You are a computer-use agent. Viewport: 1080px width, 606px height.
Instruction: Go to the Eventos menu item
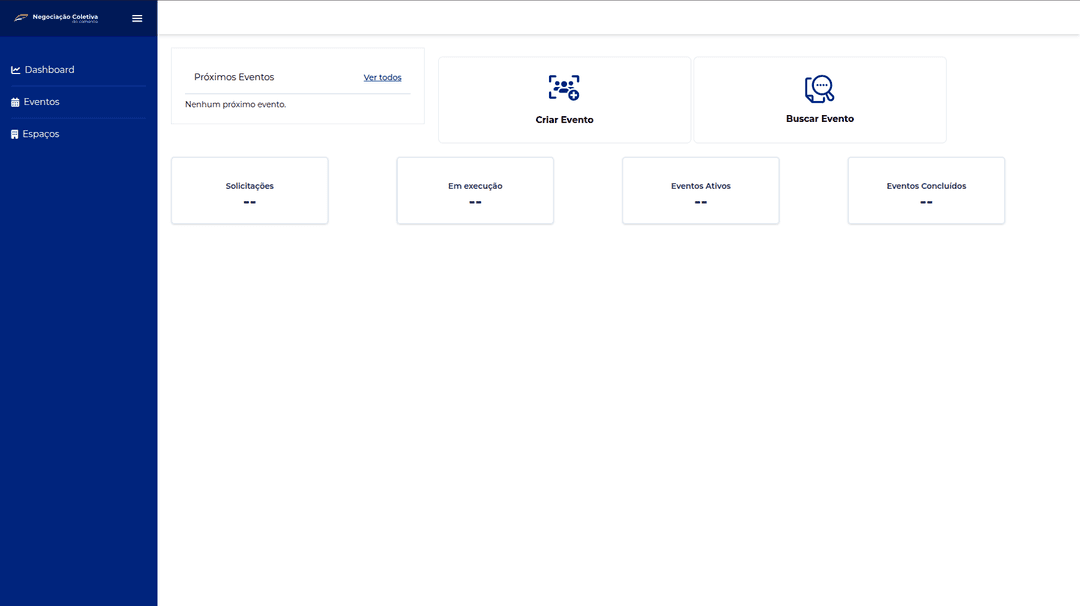(x=41, y=102)
